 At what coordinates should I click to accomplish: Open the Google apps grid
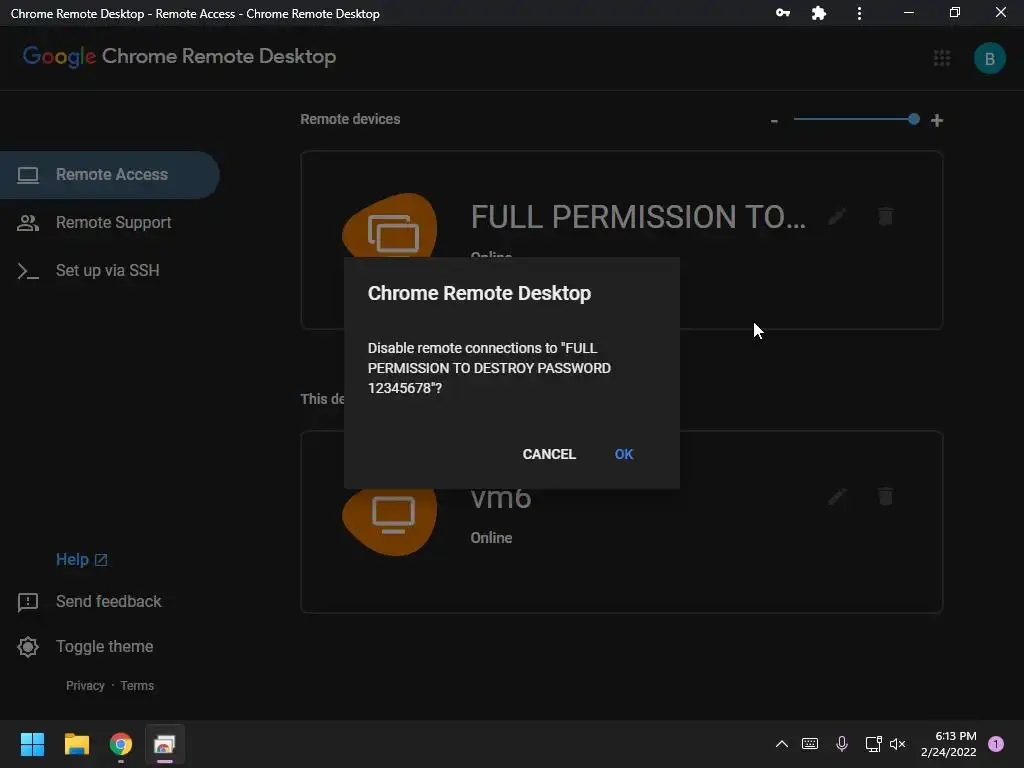tap(942, 58)
